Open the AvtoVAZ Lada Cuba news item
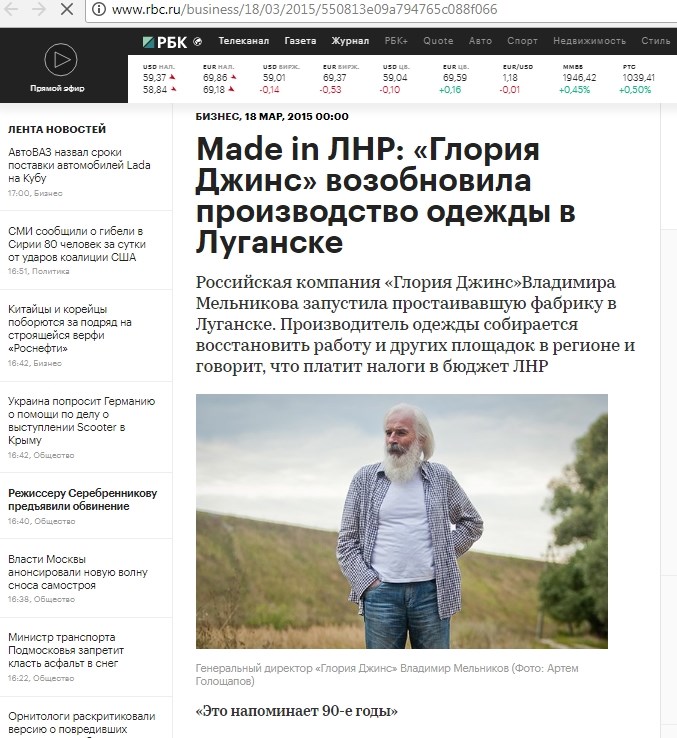The width and height of the screenshot is (677, 738). pos(79,165)
